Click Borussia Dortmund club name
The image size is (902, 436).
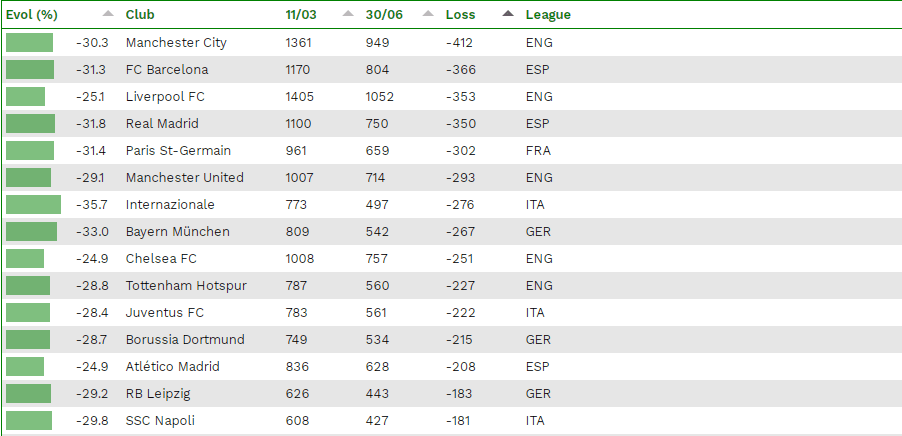tap(185, 340)
